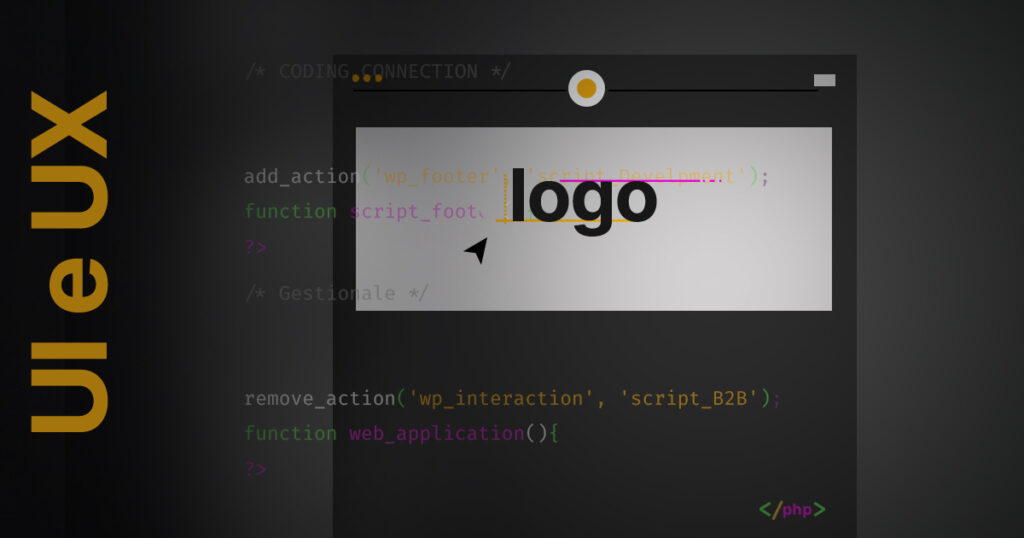Click the orange circular slider knob
Screen dimensions: 1024x538
[x=587, y=89]
